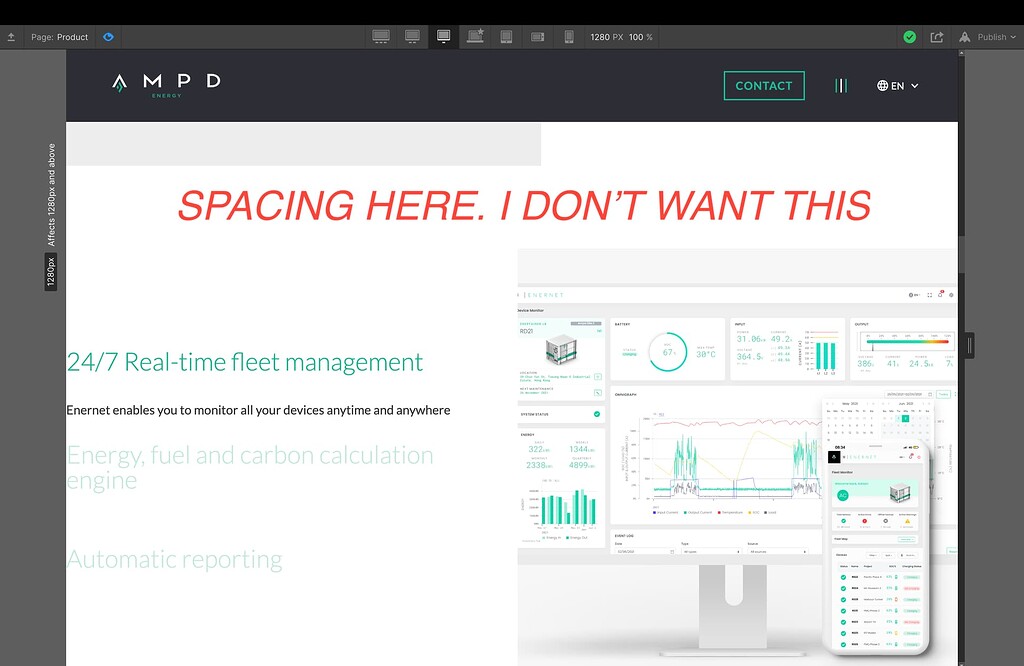Image resolution: width=1024 pixels, height=666 pixels.
Task: Select the base desktop breakpoint icon
Action: tap(443, 36)
